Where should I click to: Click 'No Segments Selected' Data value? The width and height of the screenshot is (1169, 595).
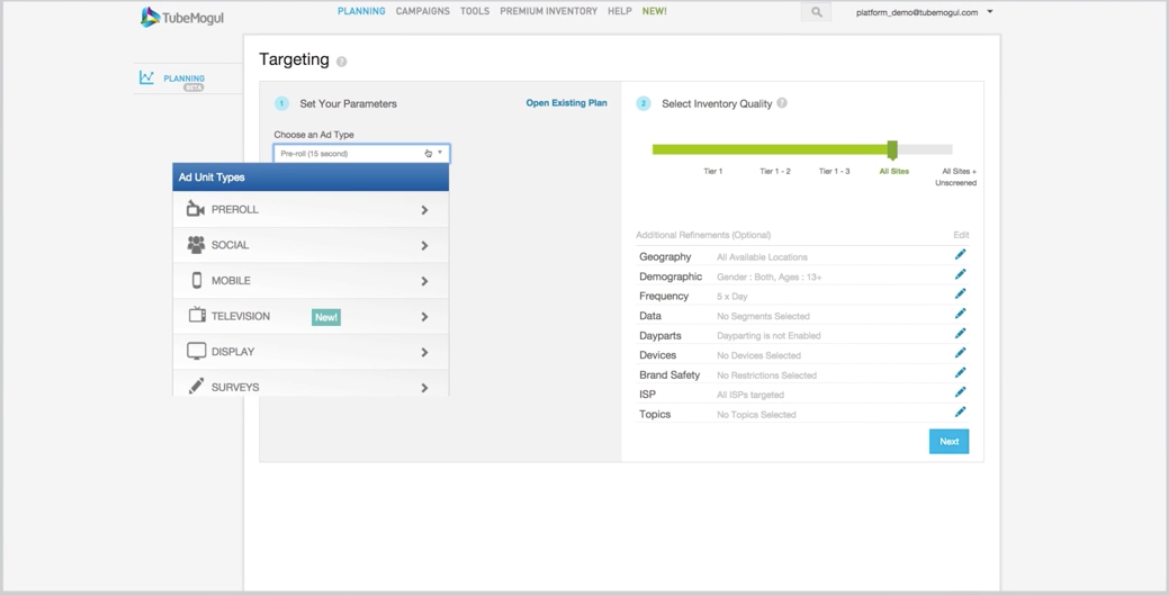click(x=763, y=316)
